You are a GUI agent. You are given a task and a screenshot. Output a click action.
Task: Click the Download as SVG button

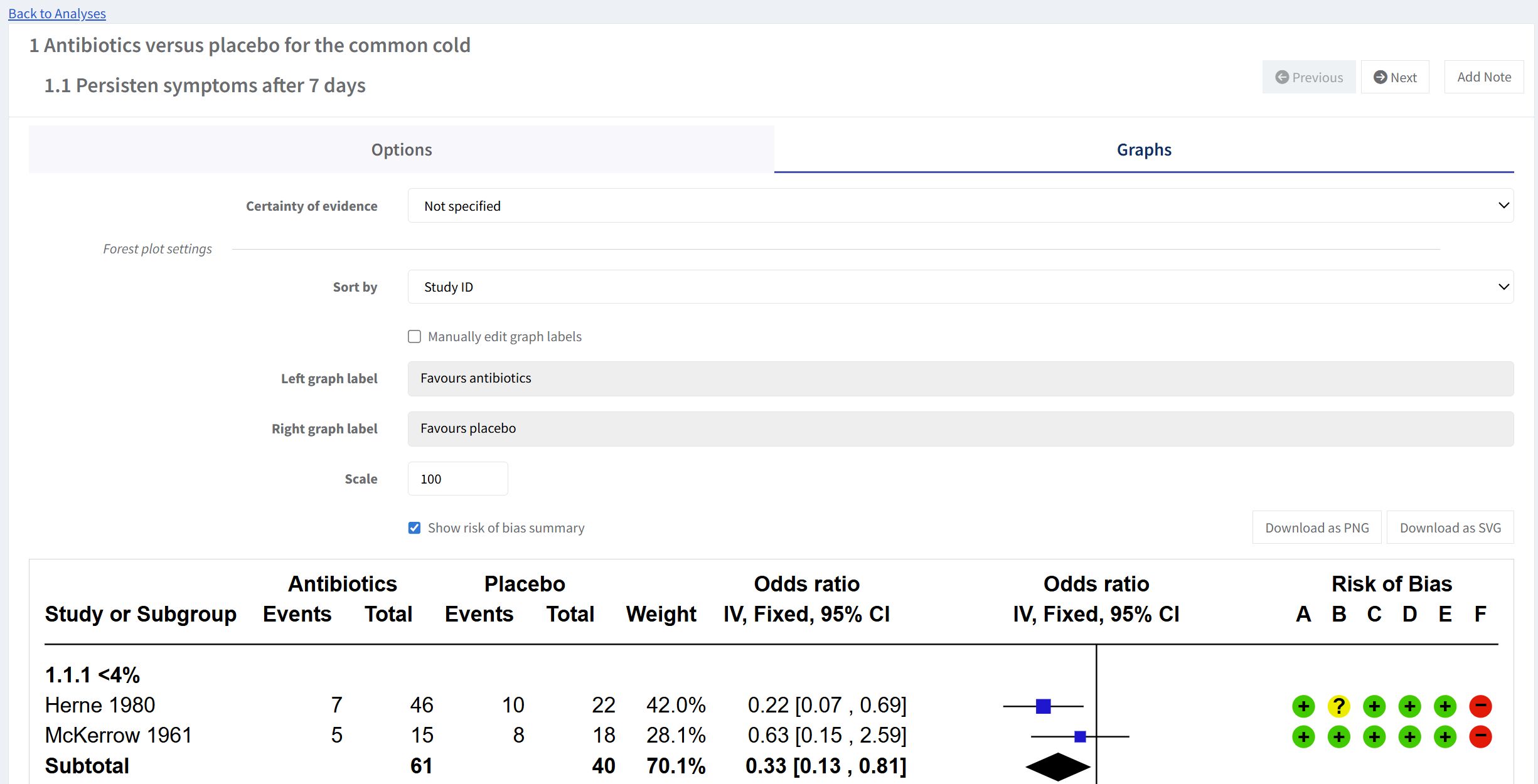(1450, 528)
